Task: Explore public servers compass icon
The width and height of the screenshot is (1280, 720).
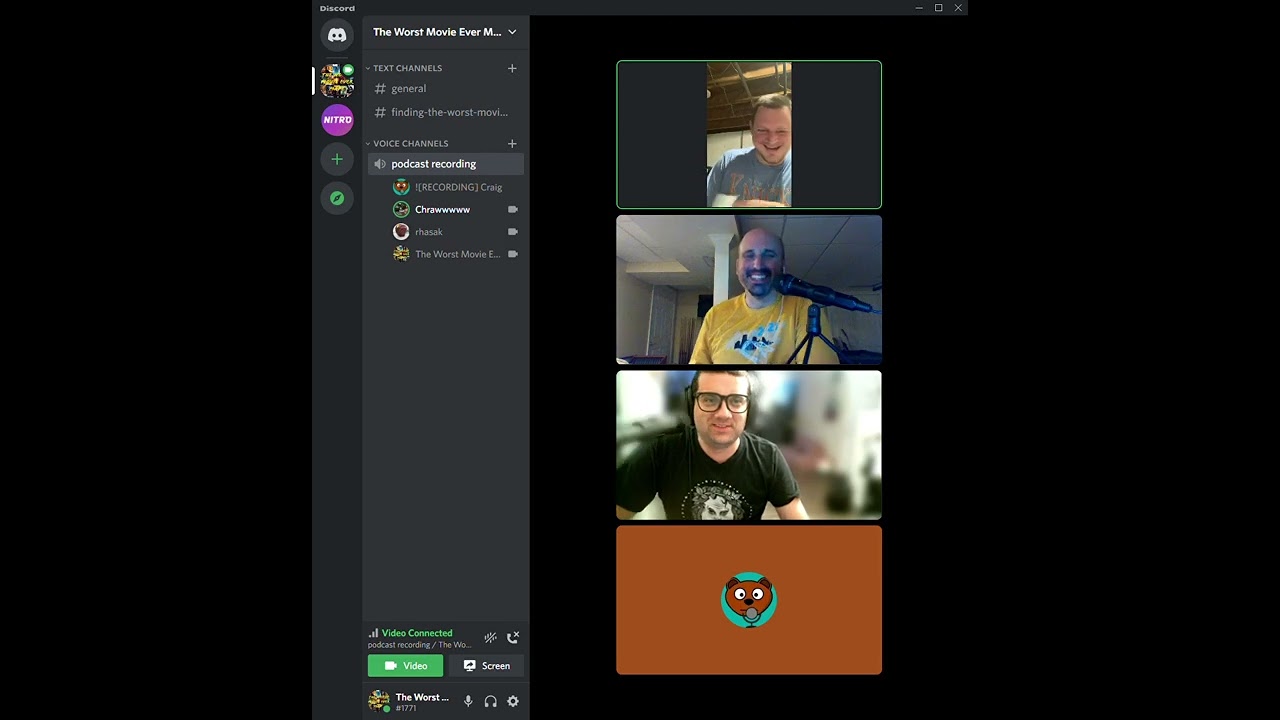Action: pyautogui.click(x=337, y=198)
